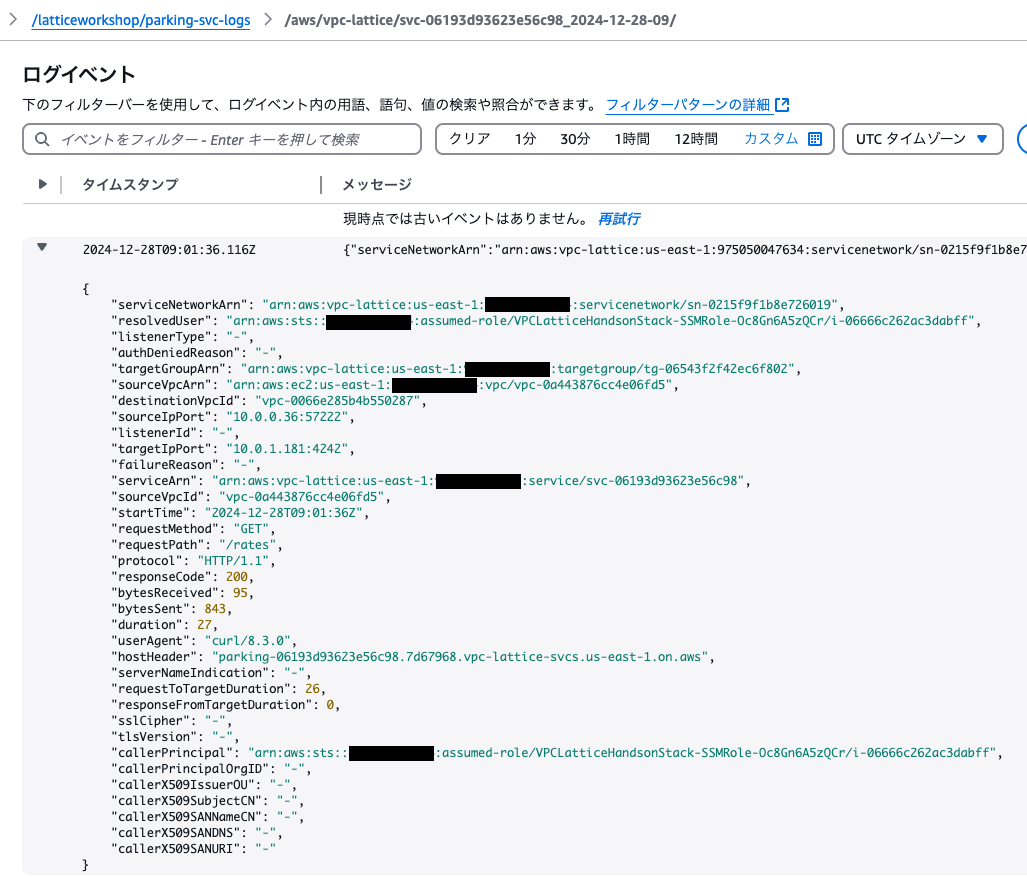This screenshot has width=1027, height=877.
Task: Click the startTime value 2024-12-28T09:01:36Z
Action: 284,513
